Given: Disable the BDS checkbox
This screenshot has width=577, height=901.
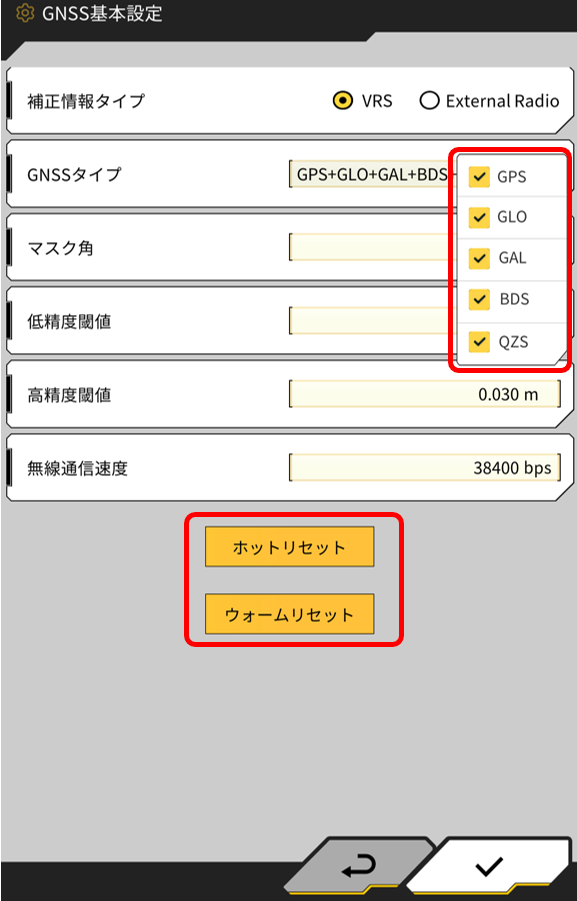Looking at the screenshot, I should [x=479, y=299].
